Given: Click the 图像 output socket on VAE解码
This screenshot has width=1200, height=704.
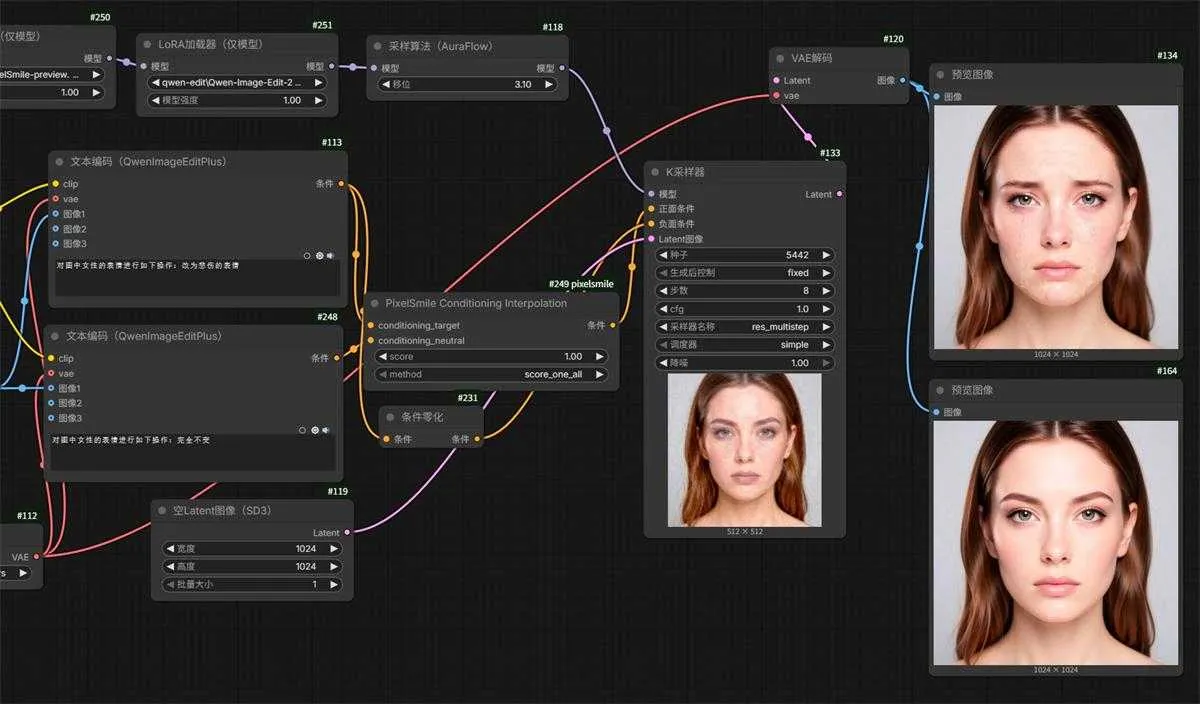Looking at the screenshot, I should pos(902,80).
